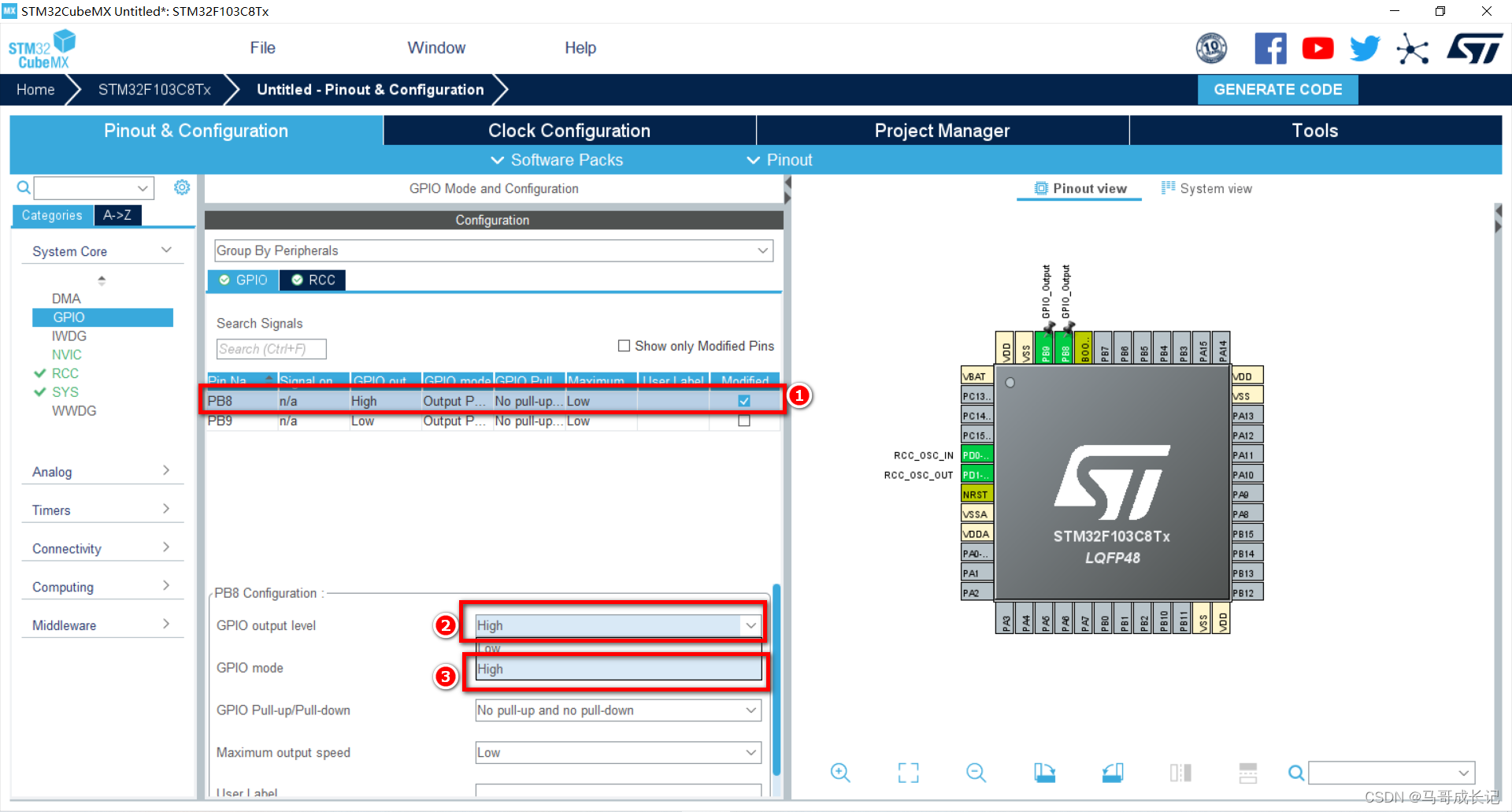Open the categories settings gear icon

click(182, 187)
